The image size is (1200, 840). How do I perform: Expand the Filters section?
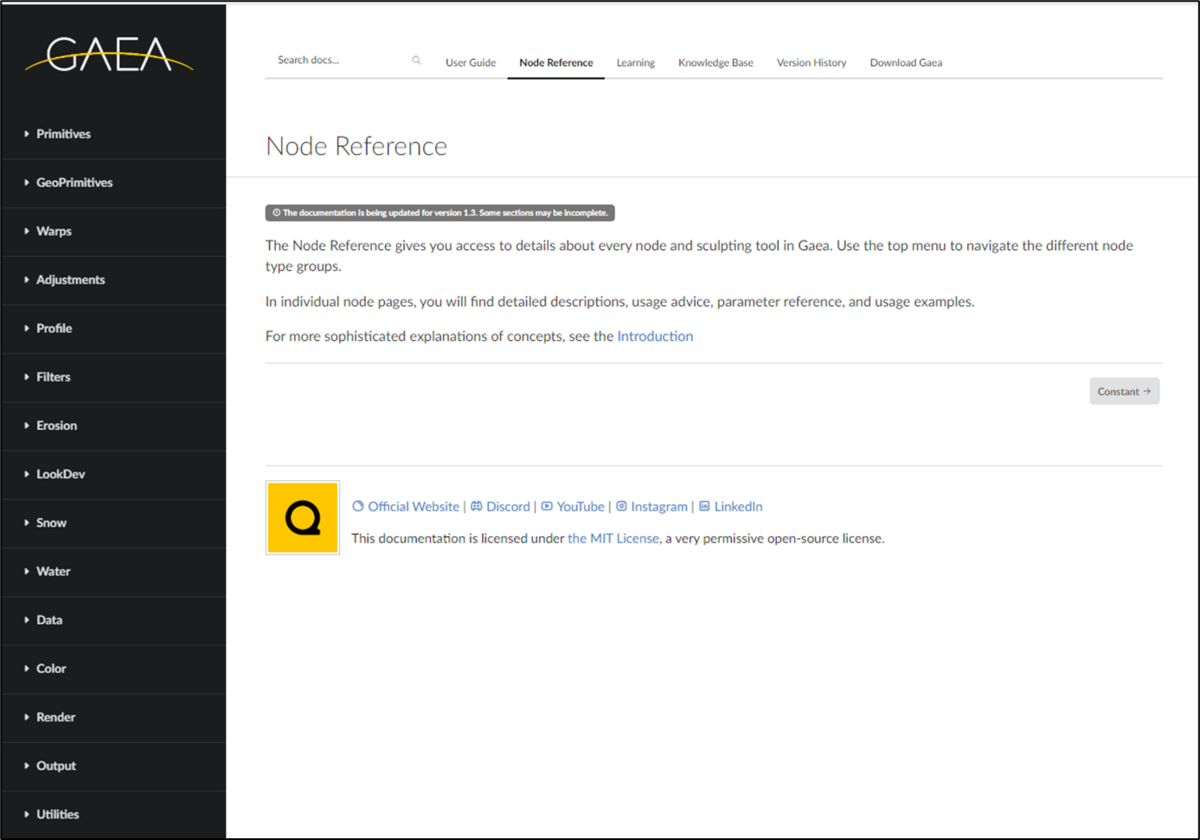click(x=113, y=377)
